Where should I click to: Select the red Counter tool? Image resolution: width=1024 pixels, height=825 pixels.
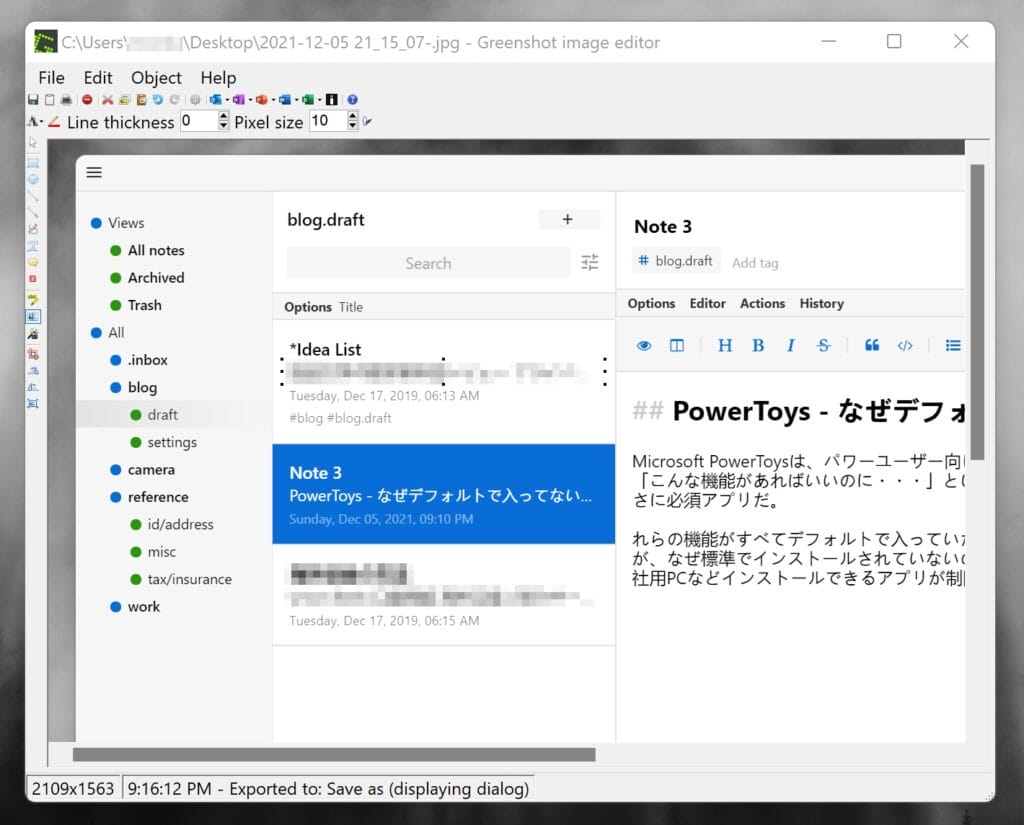(x=33, y=279)
